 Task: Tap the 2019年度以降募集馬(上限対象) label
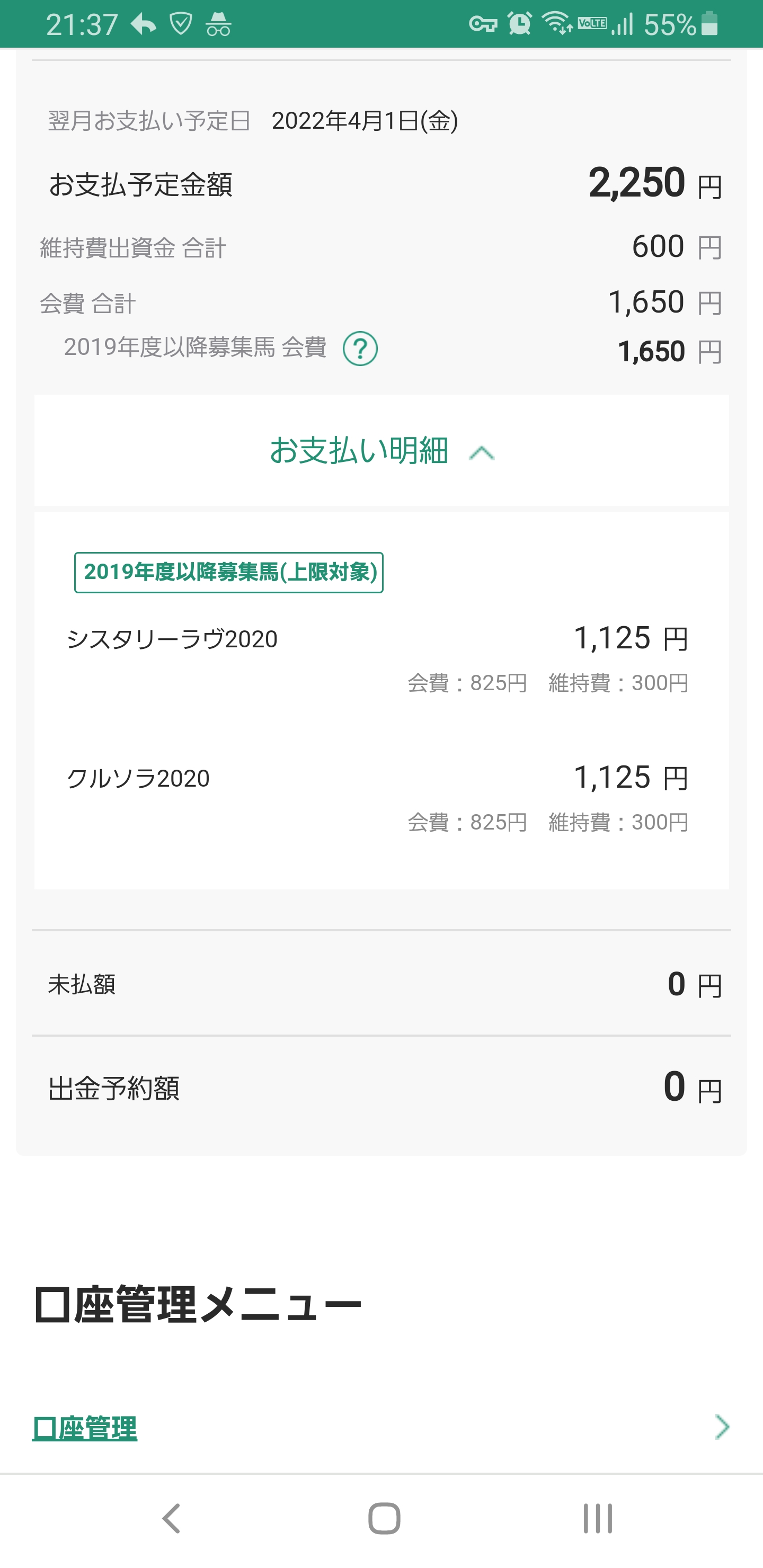pos(229,572)
